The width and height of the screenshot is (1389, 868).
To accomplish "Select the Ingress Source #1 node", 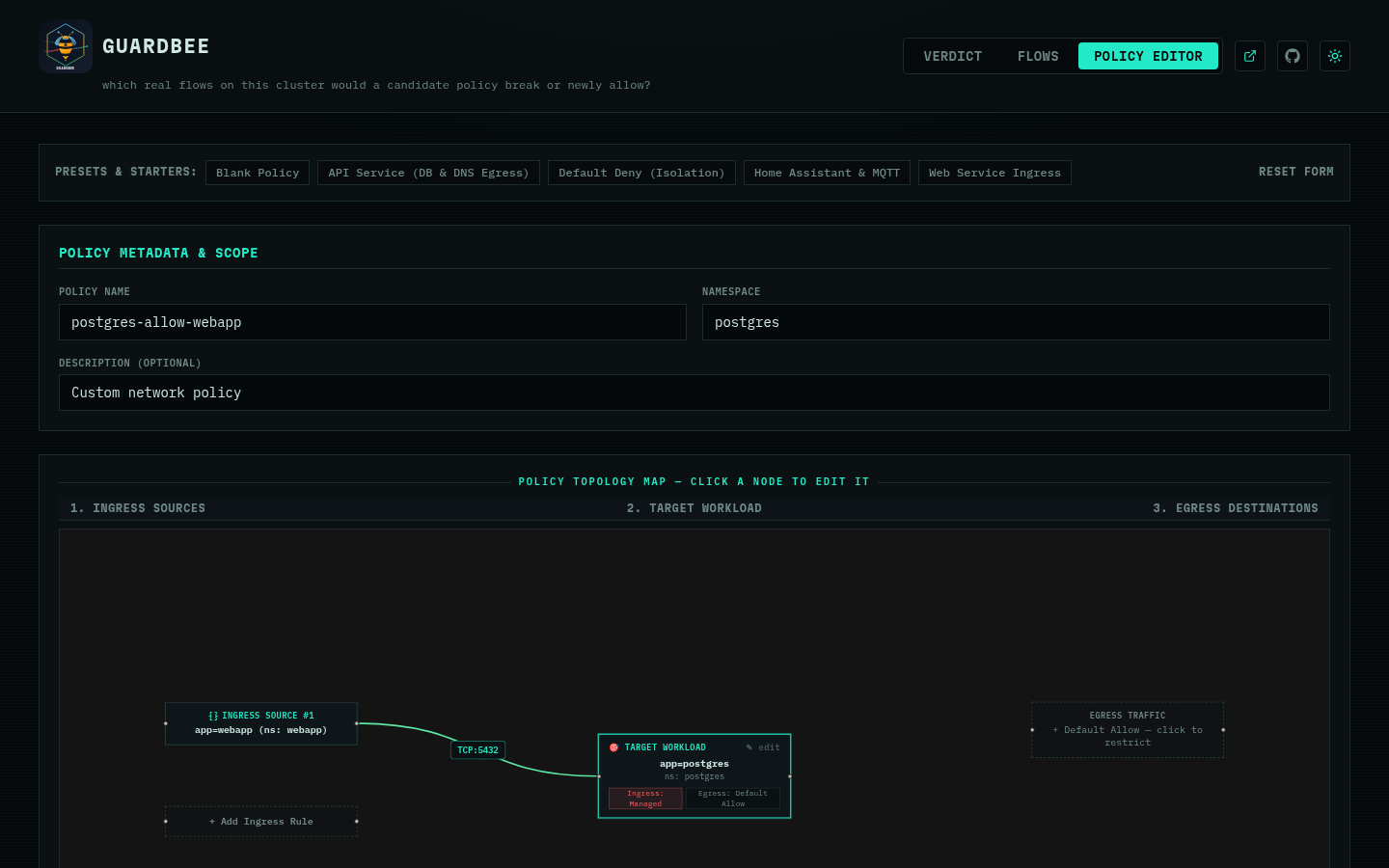I will (261, 723).
